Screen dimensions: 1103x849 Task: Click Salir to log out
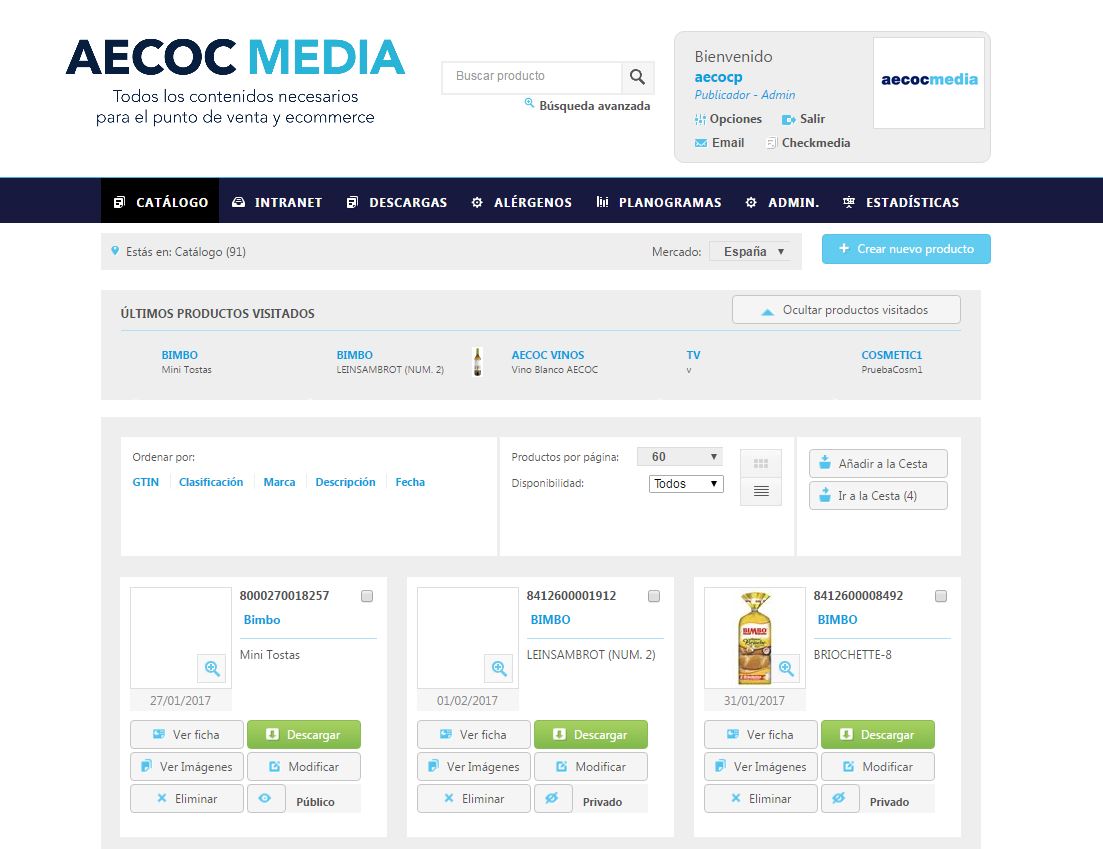(804, 119)
